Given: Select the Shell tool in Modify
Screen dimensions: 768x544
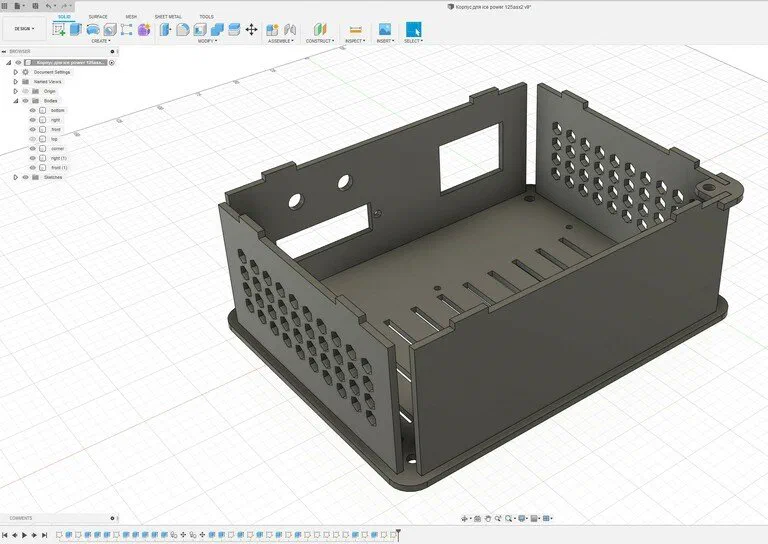Looking at the screenshot, I should [x=200, y=29].
